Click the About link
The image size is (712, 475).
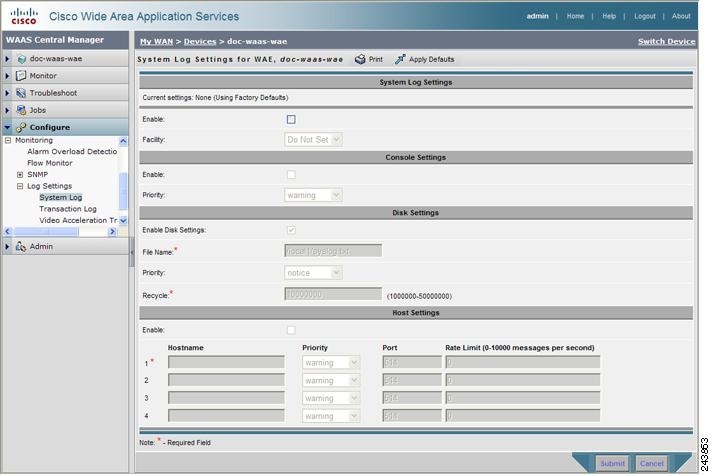coord(681,16)
